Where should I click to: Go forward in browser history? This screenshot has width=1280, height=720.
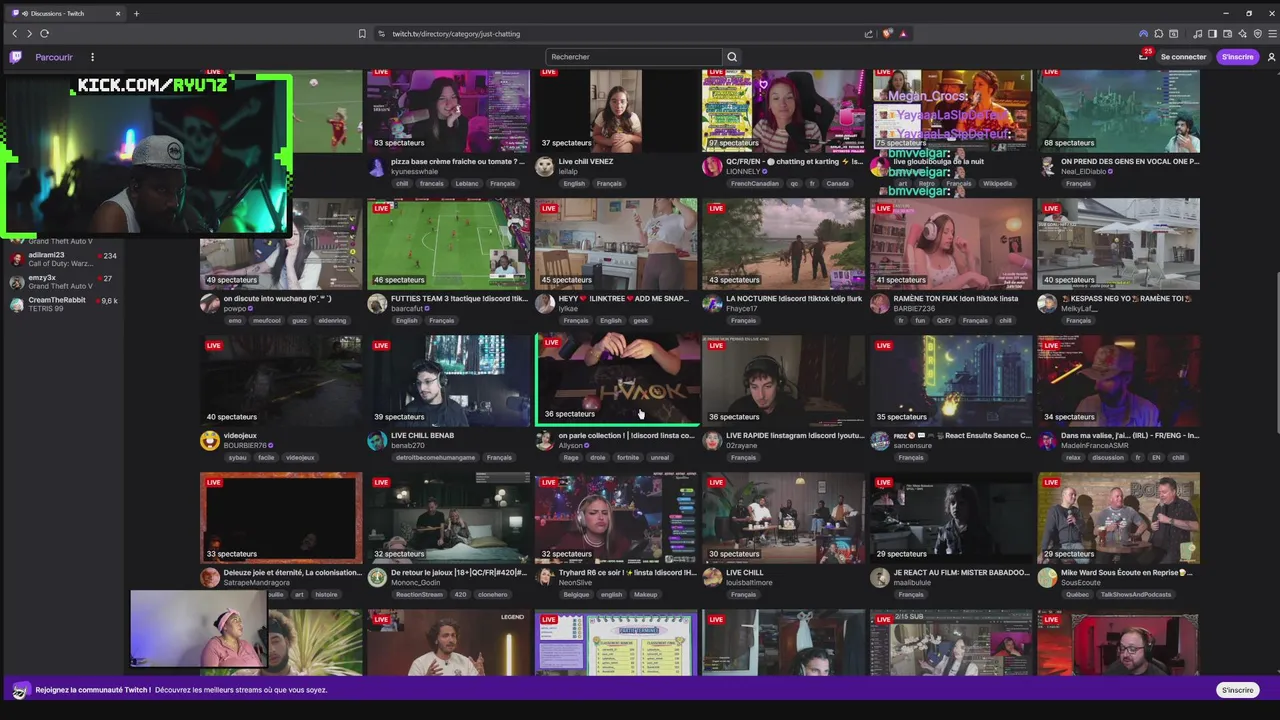click(x=29, y=34)
